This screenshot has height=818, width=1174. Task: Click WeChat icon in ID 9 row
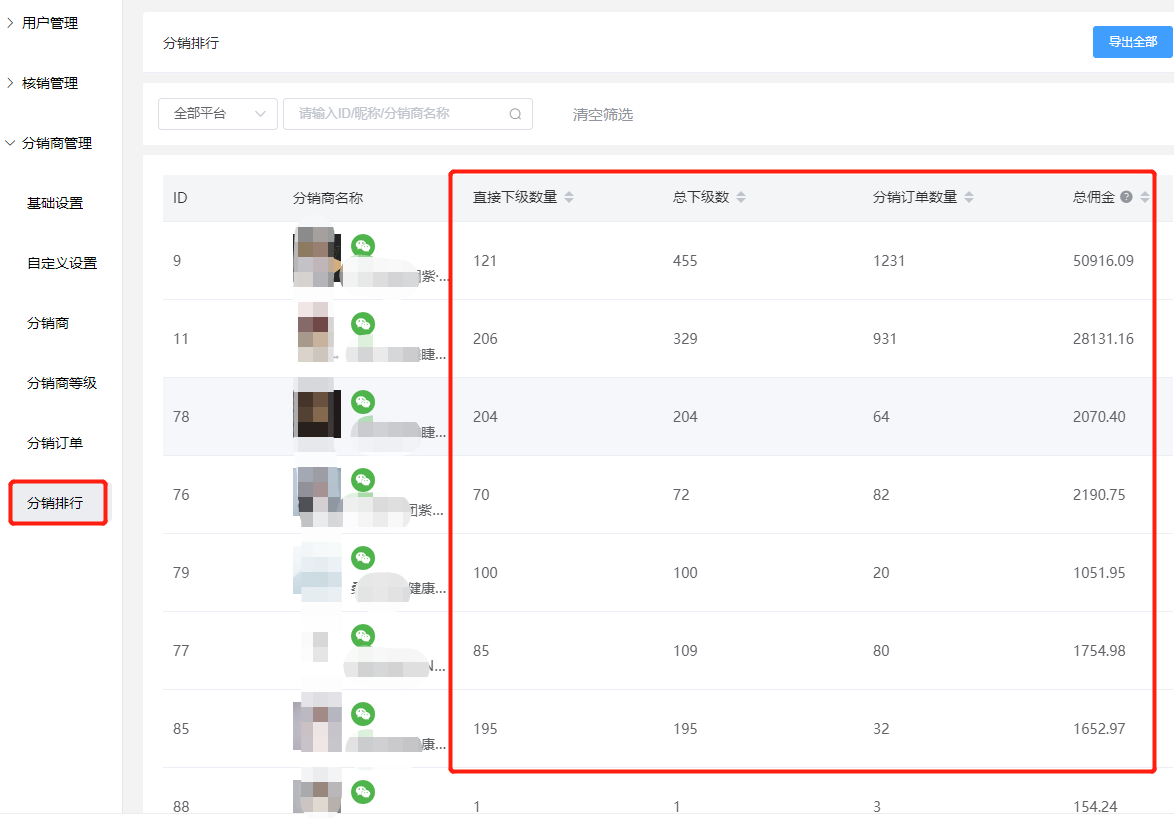click(363, 245)
